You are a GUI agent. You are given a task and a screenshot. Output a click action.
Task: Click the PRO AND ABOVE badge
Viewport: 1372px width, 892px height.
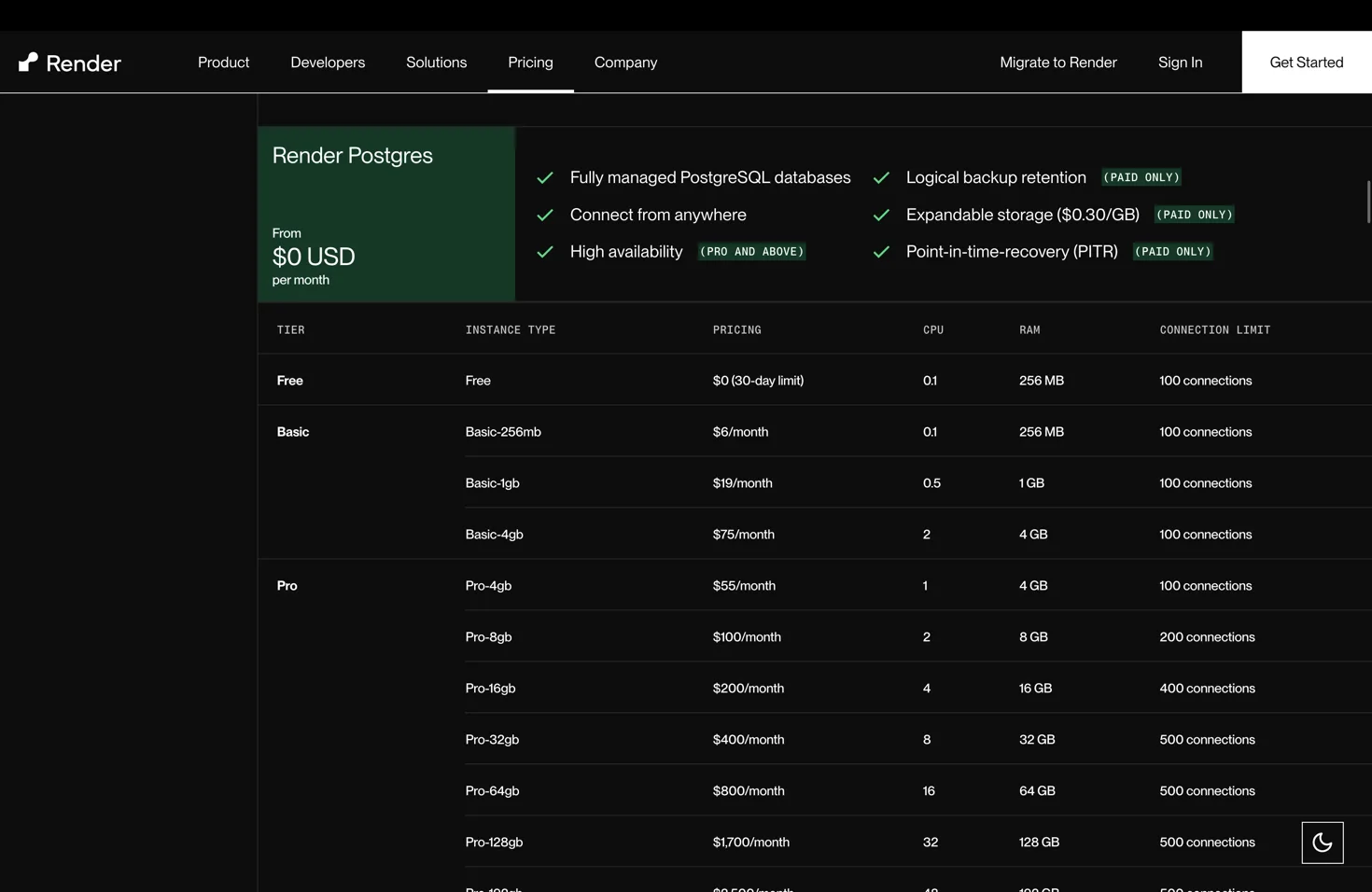click(x=752, y=252)
